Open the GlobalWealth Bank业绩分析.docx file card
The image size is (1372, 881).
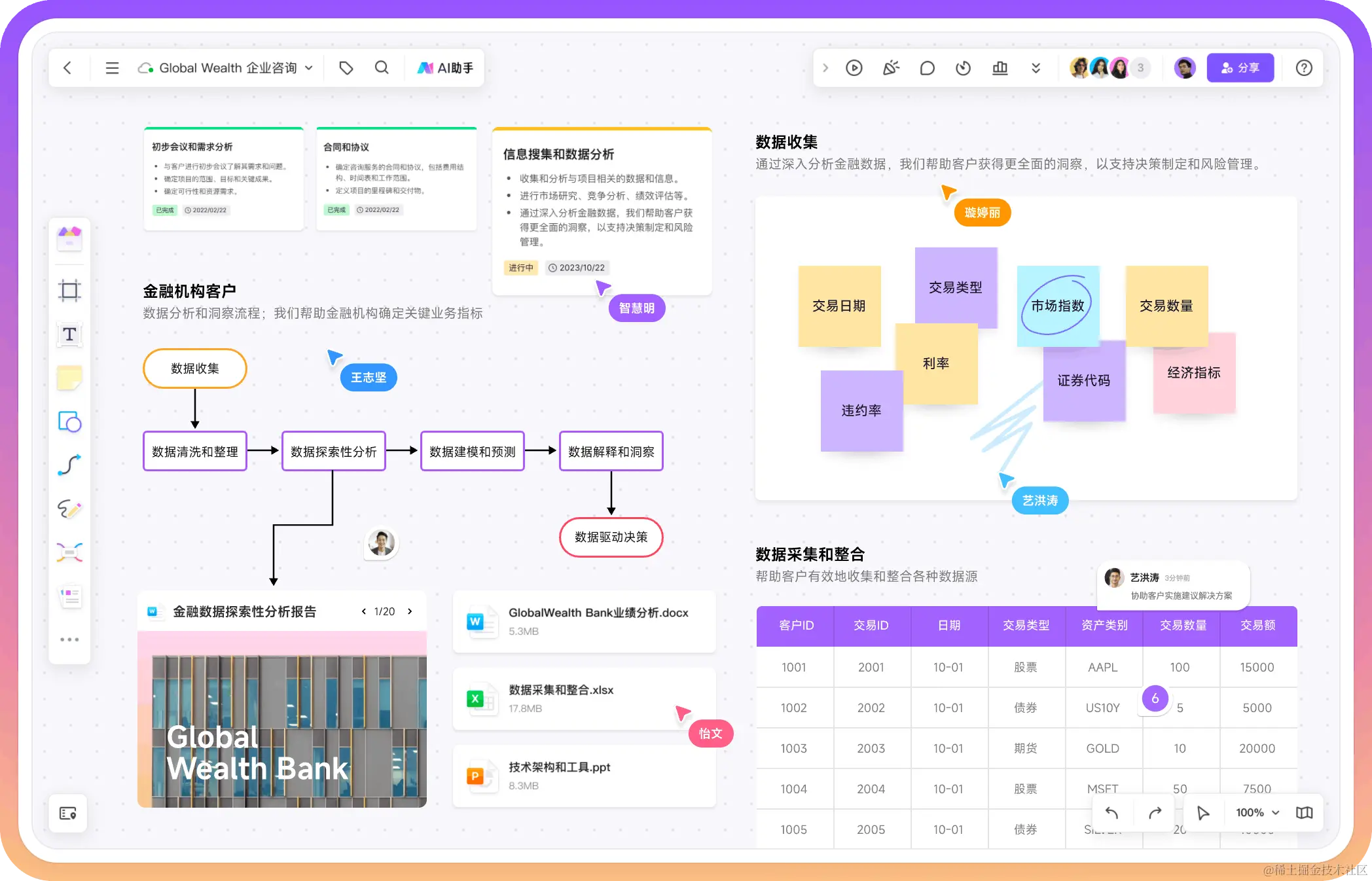coord(583,621)
